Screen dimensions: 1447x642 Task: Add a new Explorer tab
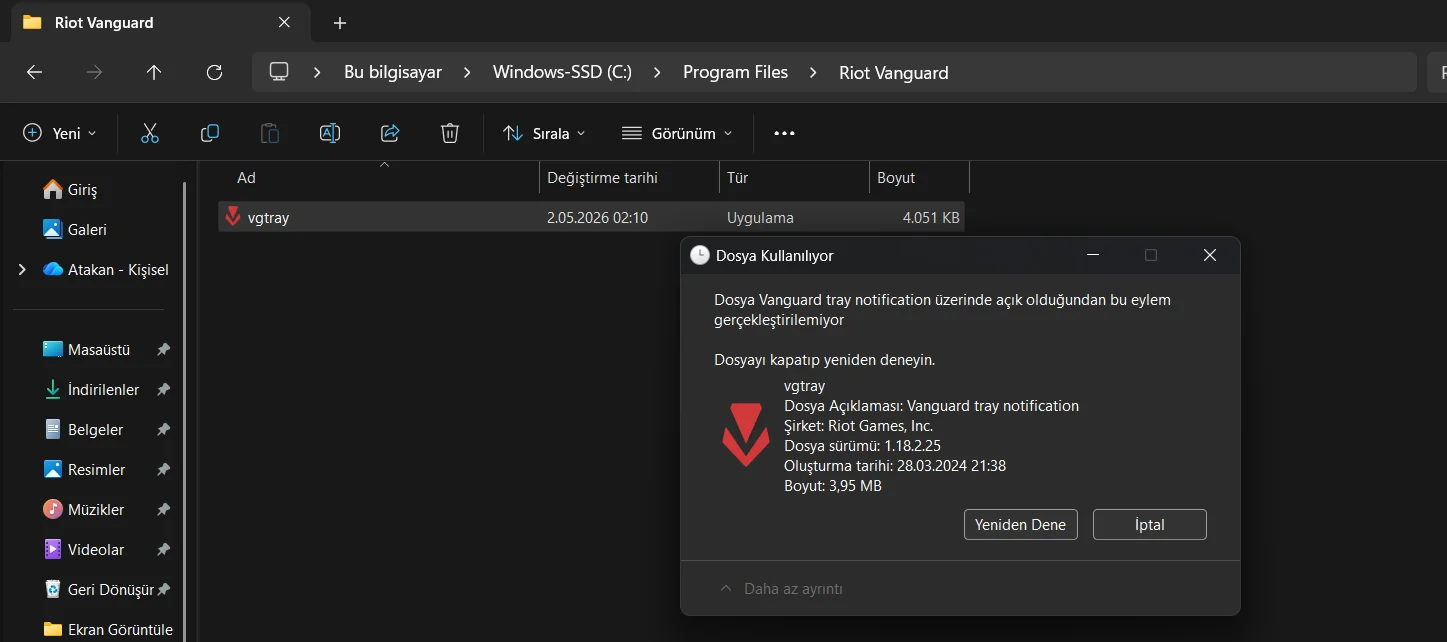coord(340,22)
